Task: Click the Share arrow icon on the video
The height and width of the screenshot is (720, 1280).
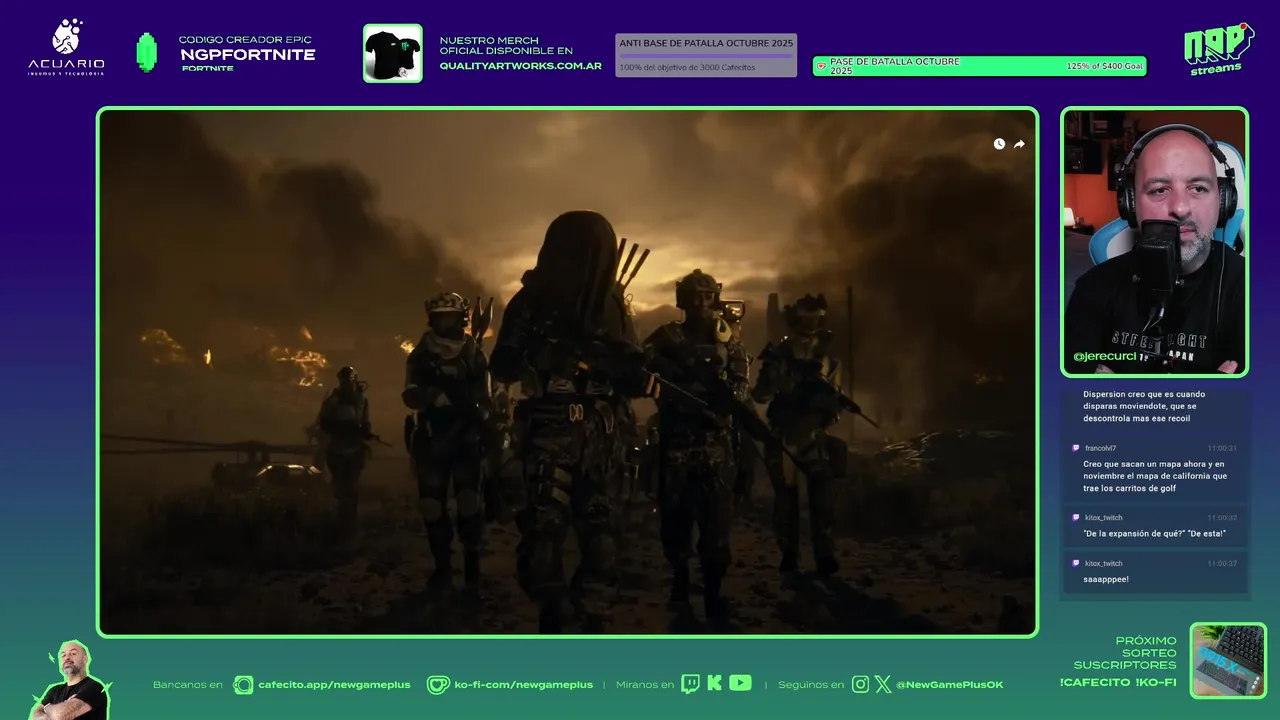Action: [1019, 144]
